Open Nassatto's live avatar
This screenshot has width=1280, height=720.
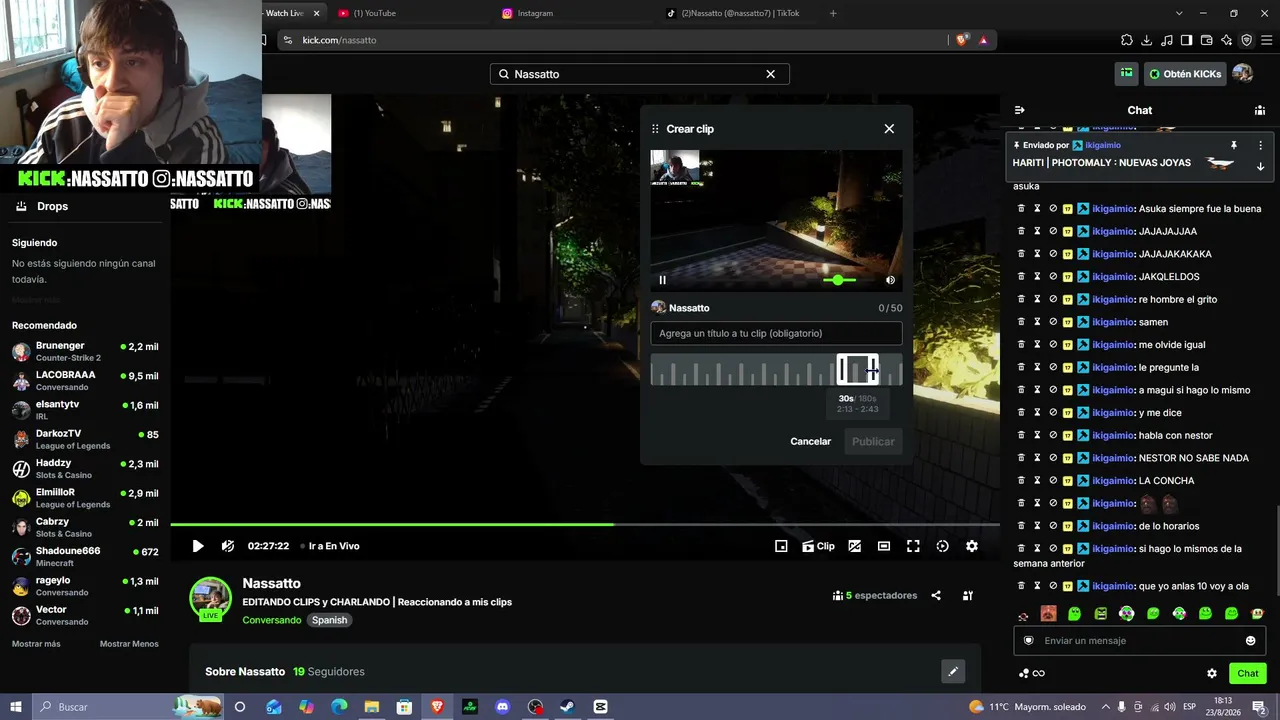(x=211, y=598)
